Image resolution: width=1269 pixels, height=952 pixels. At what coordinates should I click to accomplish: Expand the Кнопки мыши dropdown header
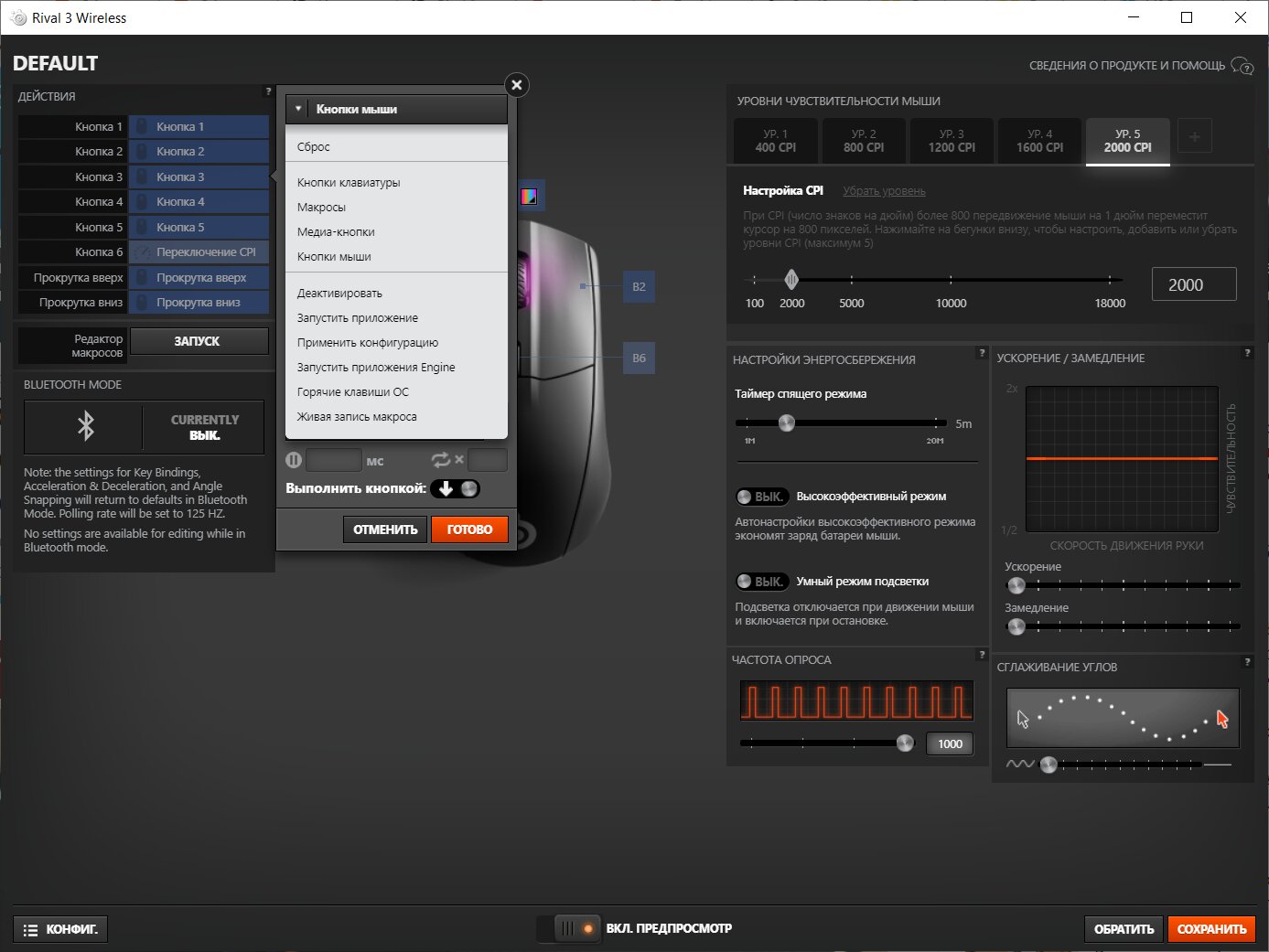[x=396, y=109]
